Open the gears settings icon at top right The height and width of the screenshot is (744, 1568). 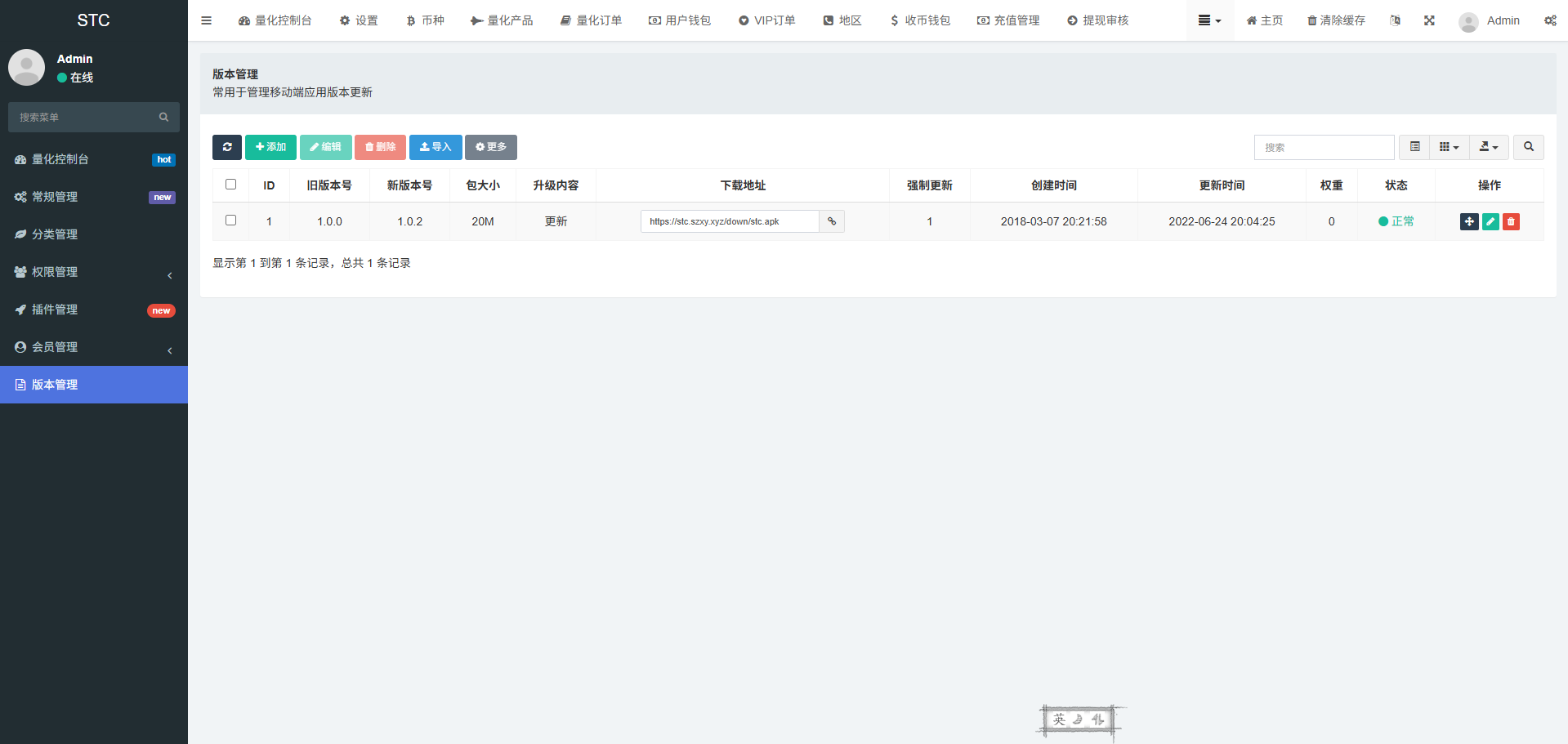pyautogui.click(x=1550, y=20)
